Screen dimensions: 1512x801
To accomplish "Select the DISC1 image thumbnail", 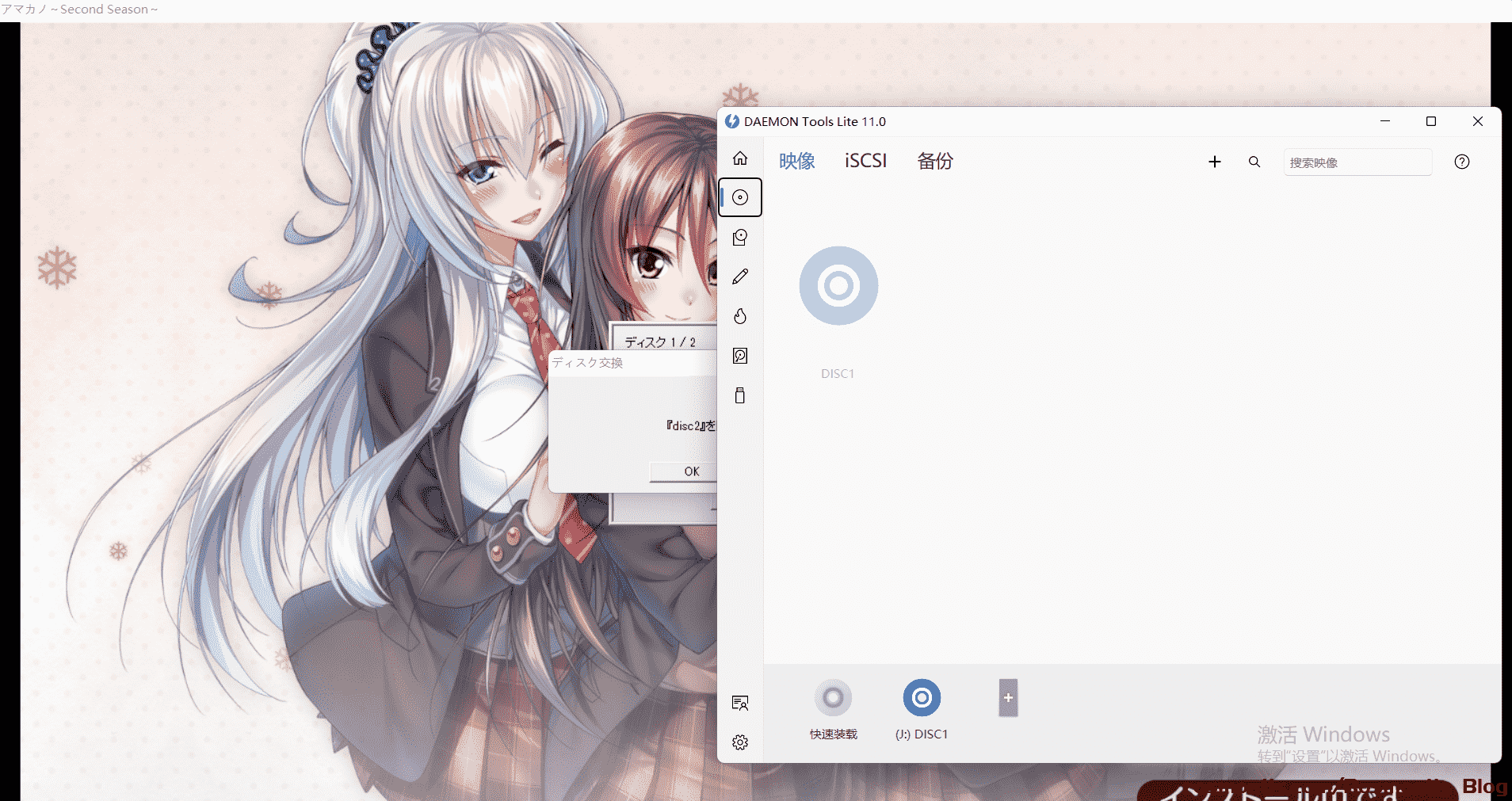I will [x=838, y=286].
